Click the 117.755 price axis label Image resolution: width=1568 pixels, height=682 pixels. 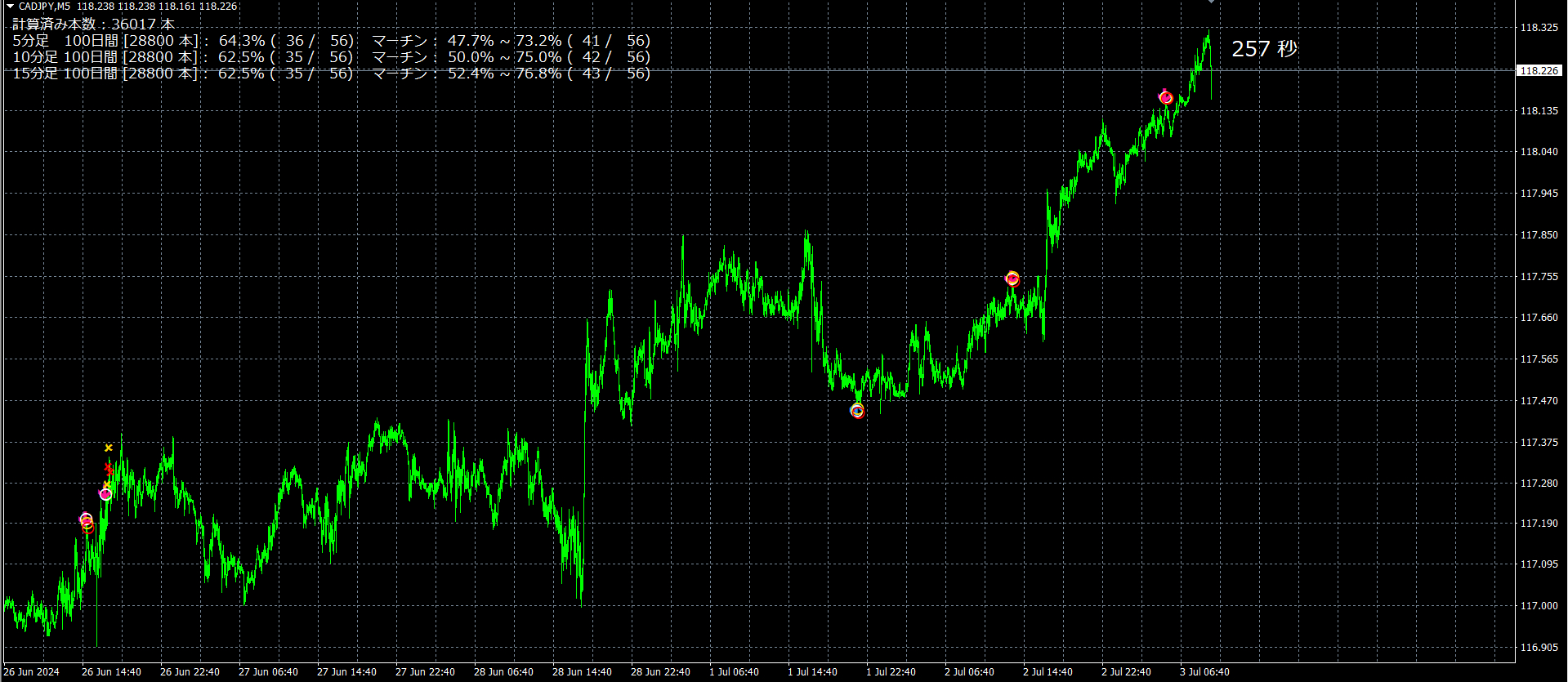click(1539, 276)
